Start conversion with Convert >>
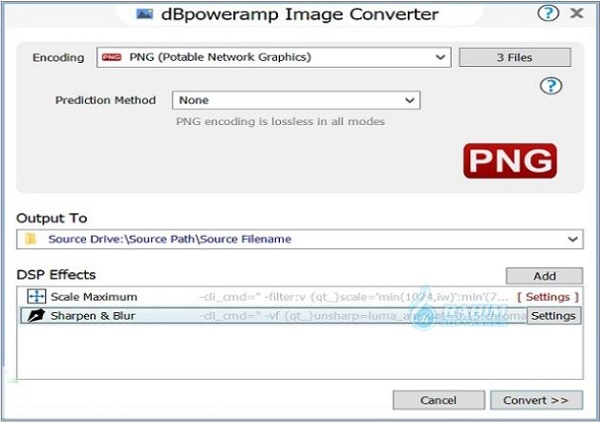The width and height of the screenshot is (600, 422). pyautogui.click(x=536, y=400)
